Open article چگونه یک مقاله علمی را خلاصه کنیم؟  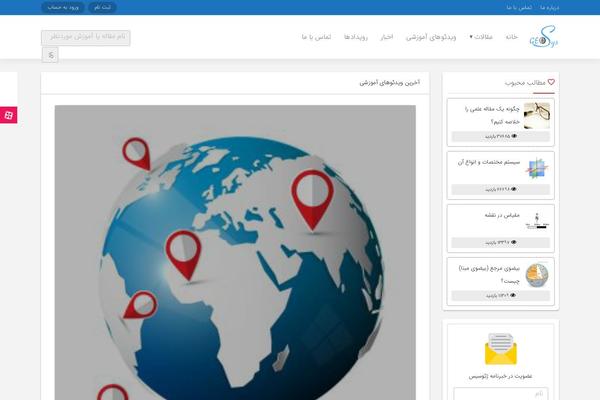[492, 115]
